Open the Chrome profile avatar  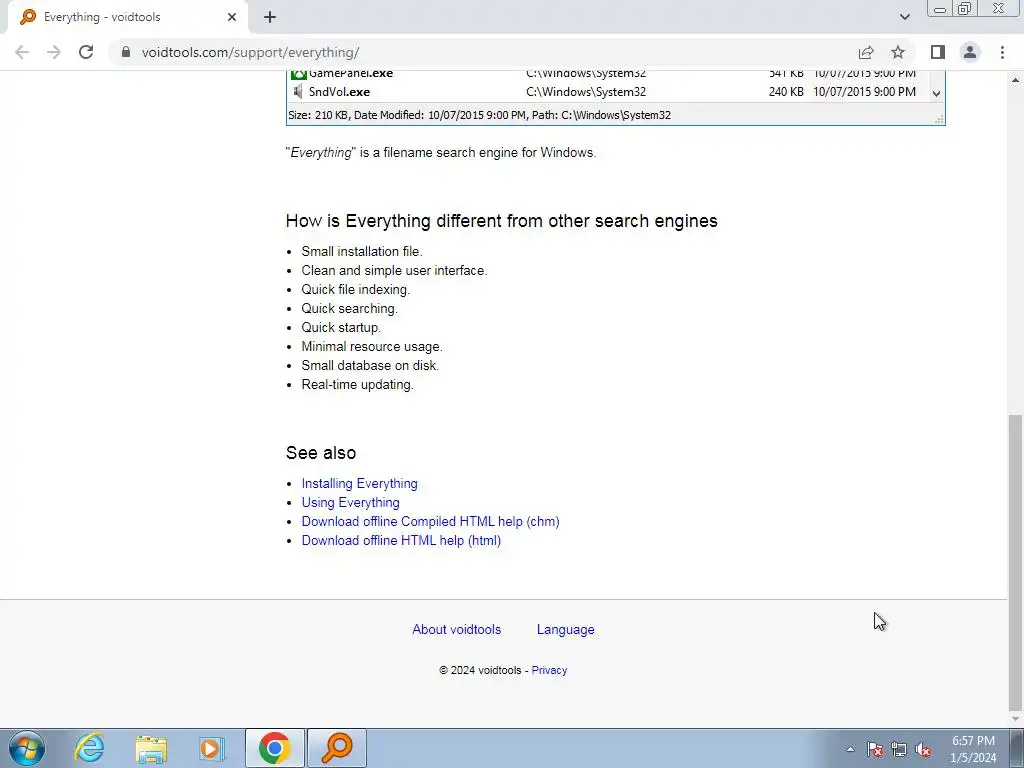pos(970,52)
